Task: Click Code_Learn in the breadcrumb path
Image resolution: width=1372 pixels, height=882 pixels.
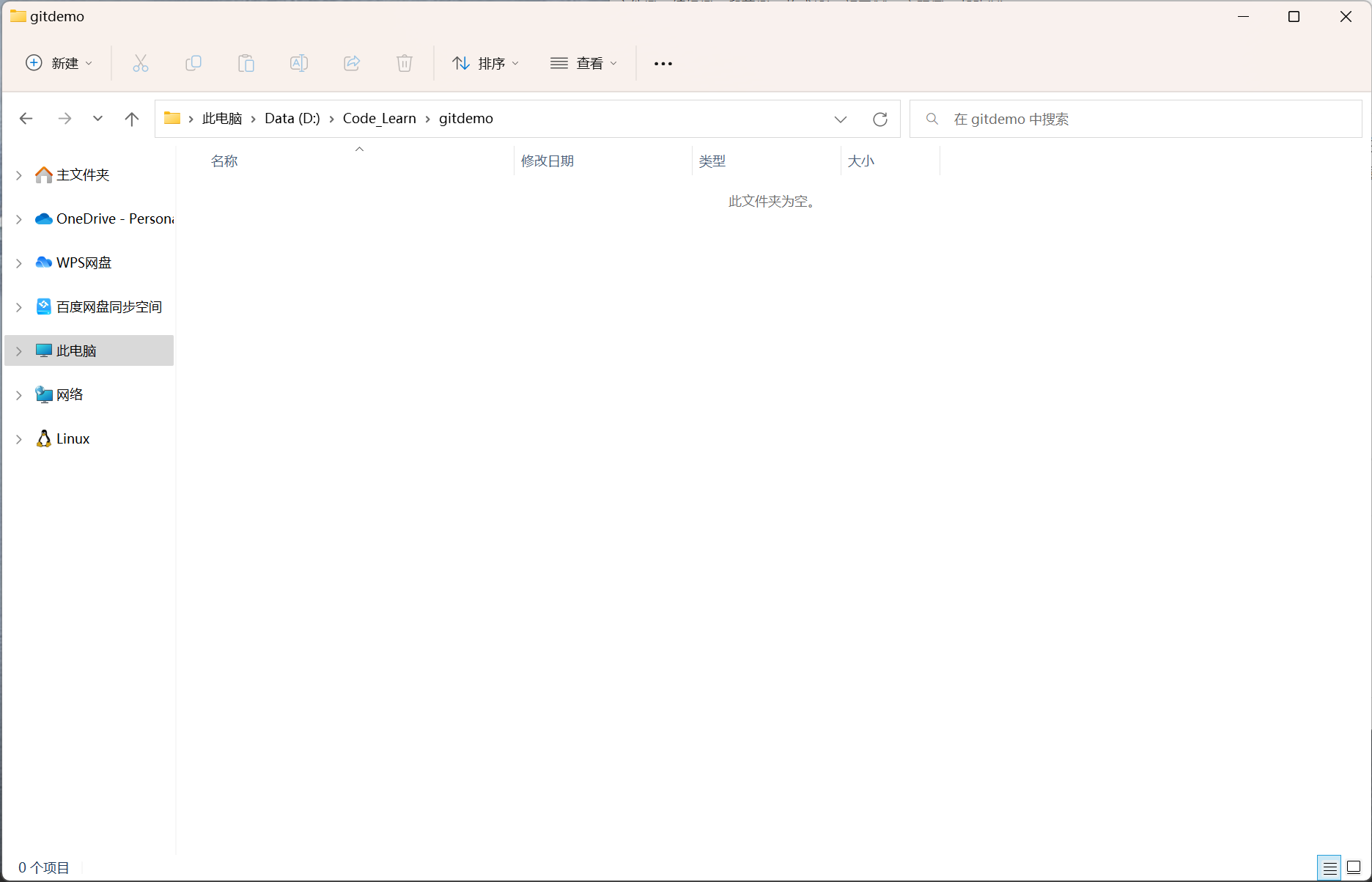Action: 380,118
